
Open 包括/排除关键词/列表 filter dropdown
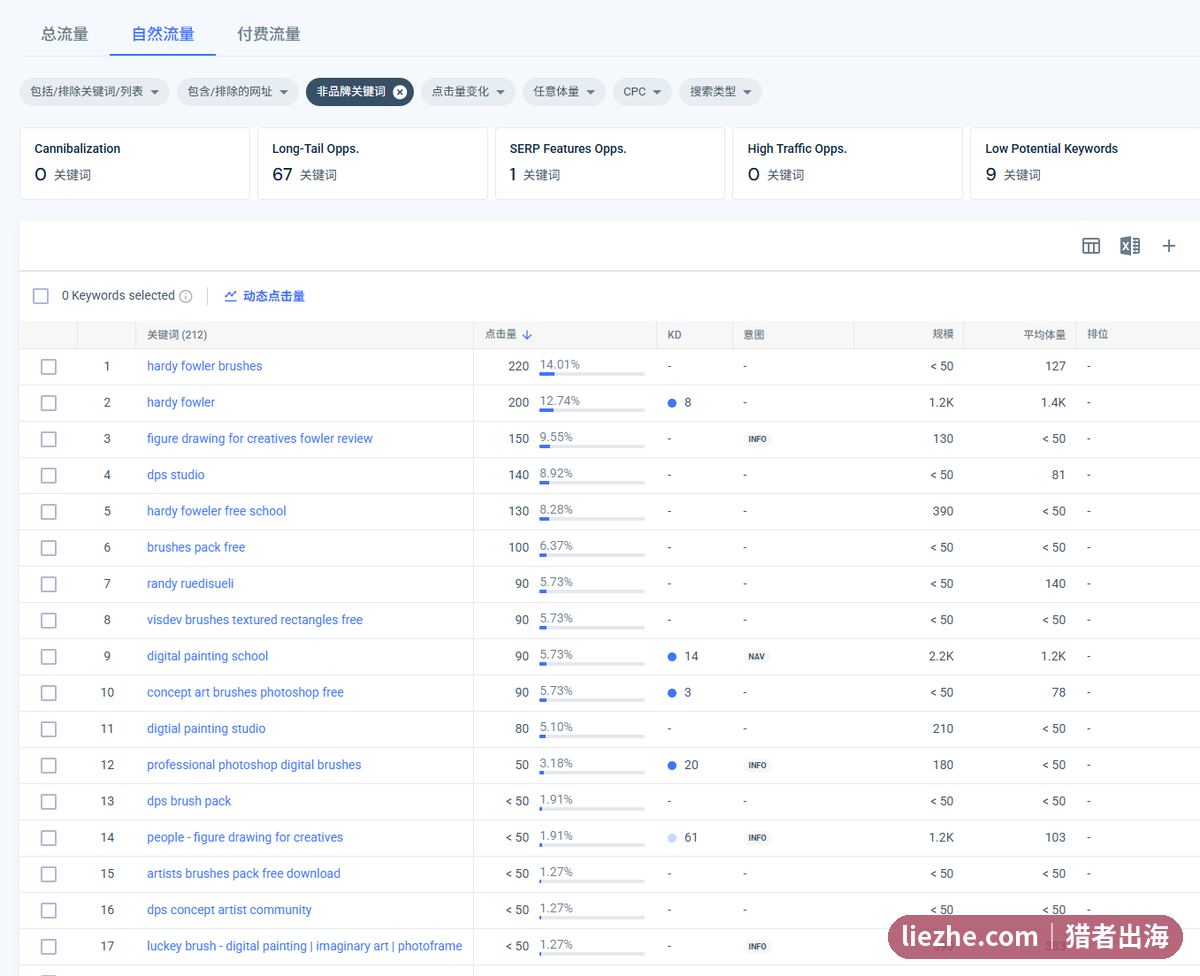[94, 92]
